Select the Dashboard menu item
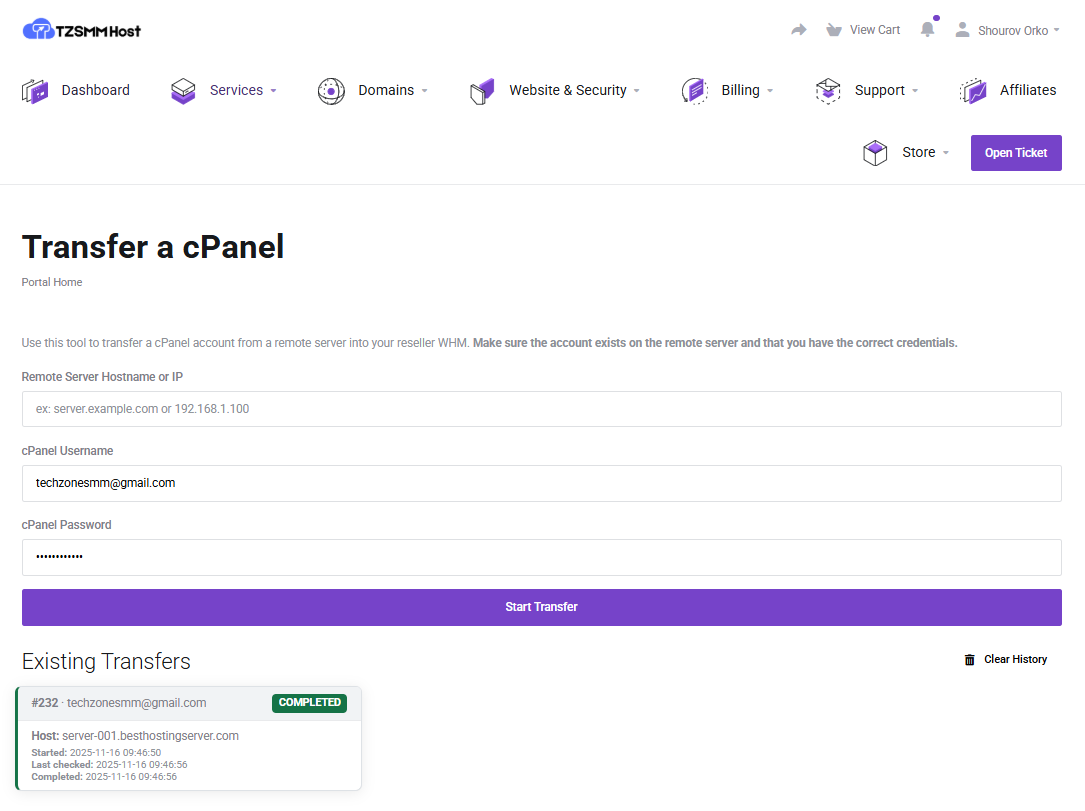Image resolution: width=1085 pixels, height=811 pixels. tap(95, 90)
